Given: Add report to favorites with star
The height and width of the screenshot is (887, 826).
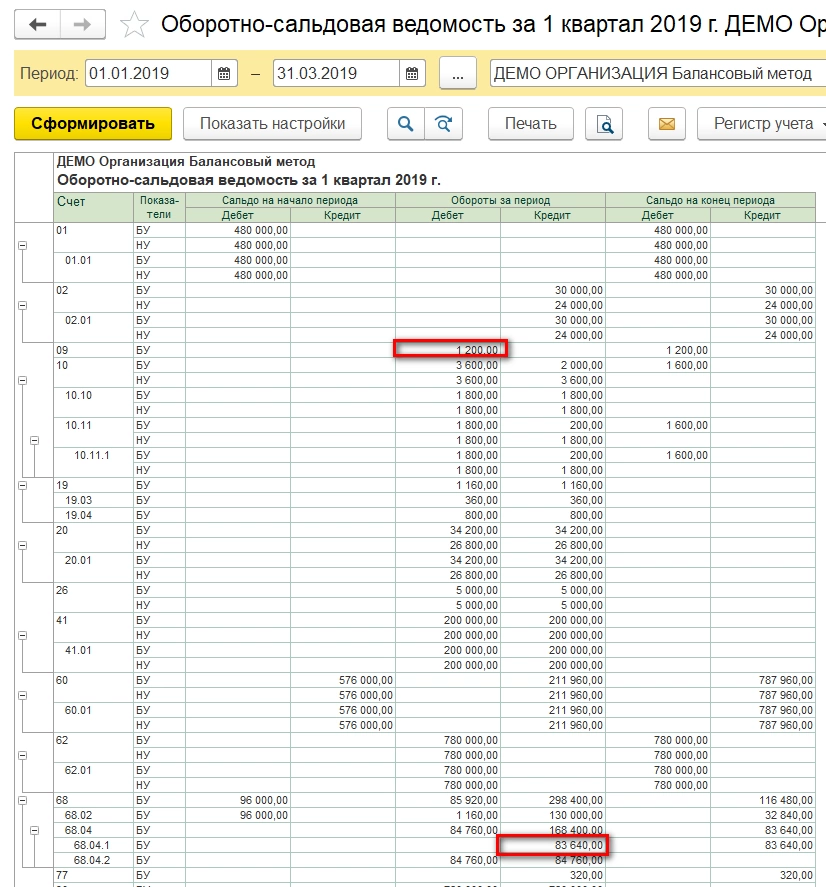Looking at the screenshot, I should pyautogui.click(x=135, y=25).
